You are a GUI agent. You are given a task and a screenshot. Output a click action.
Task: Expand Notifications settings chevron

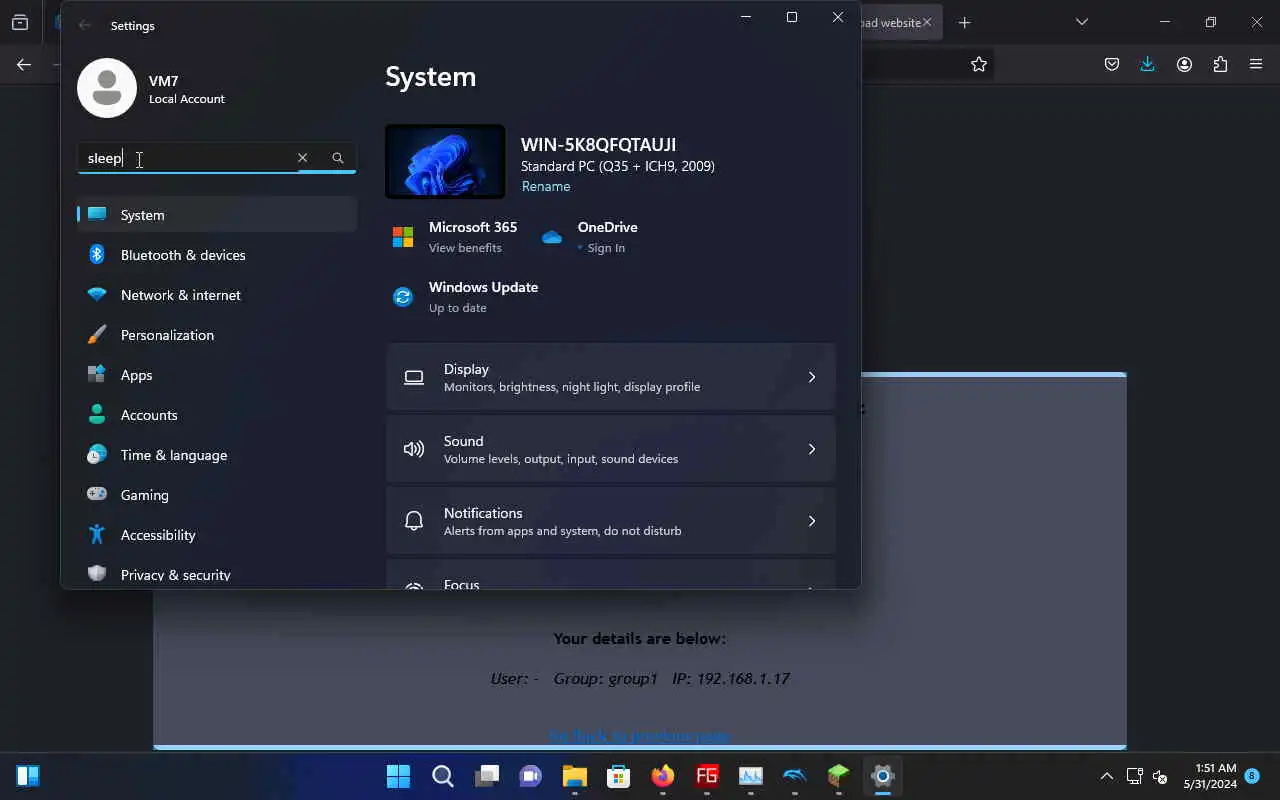click(x=812, y=521)
